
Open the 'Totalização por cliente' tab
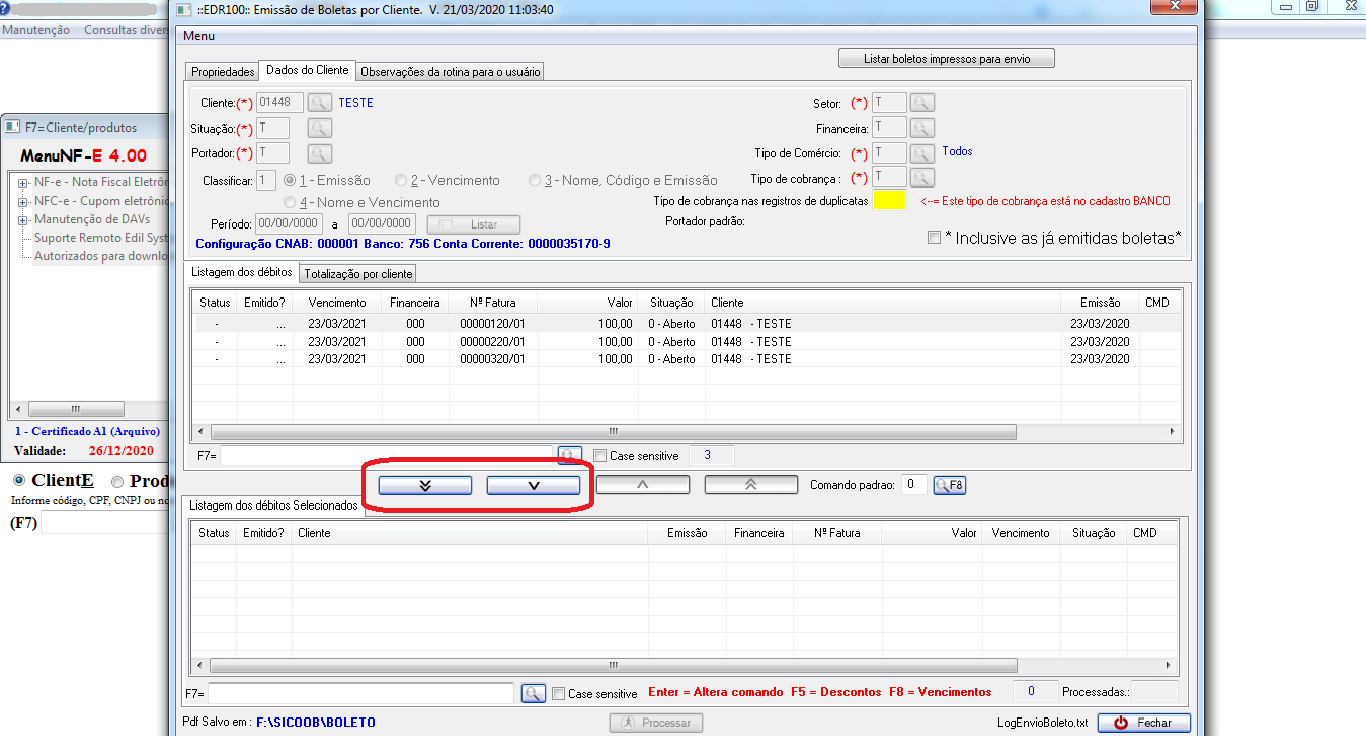357,274
